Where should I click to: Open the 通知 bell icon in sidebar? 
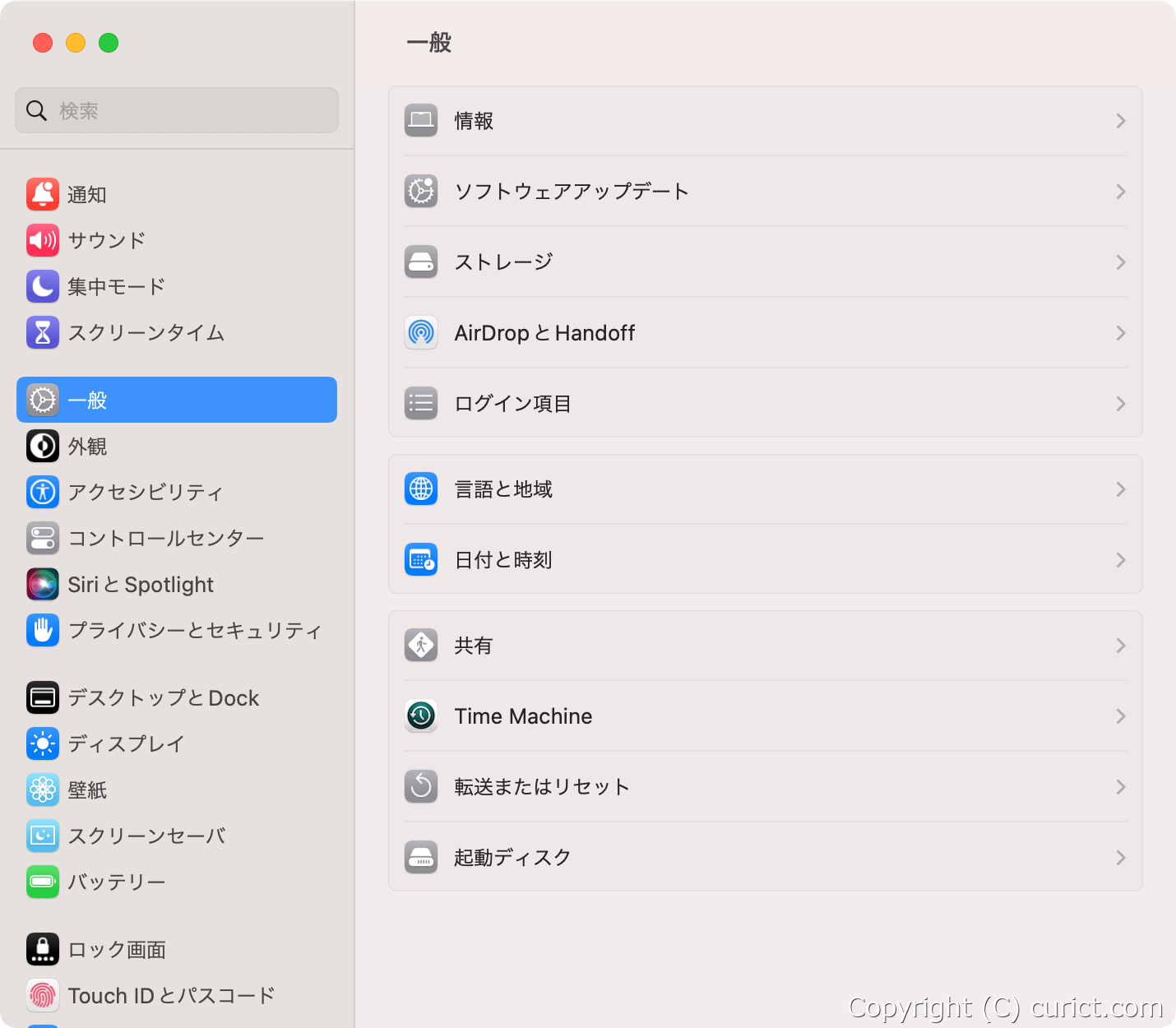[43, 194]
